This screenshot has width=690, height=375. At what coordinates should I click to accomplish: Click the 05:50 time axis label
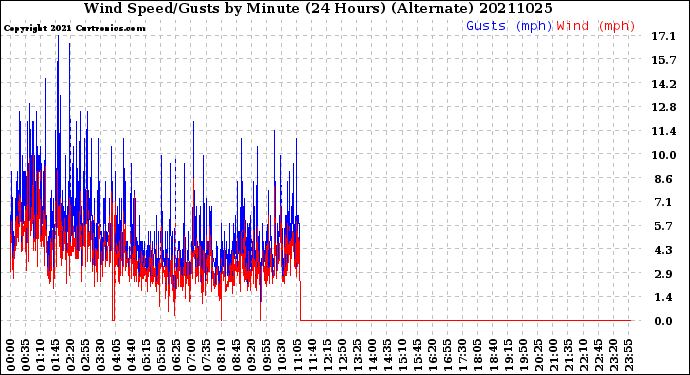click(x=161, y=355)
